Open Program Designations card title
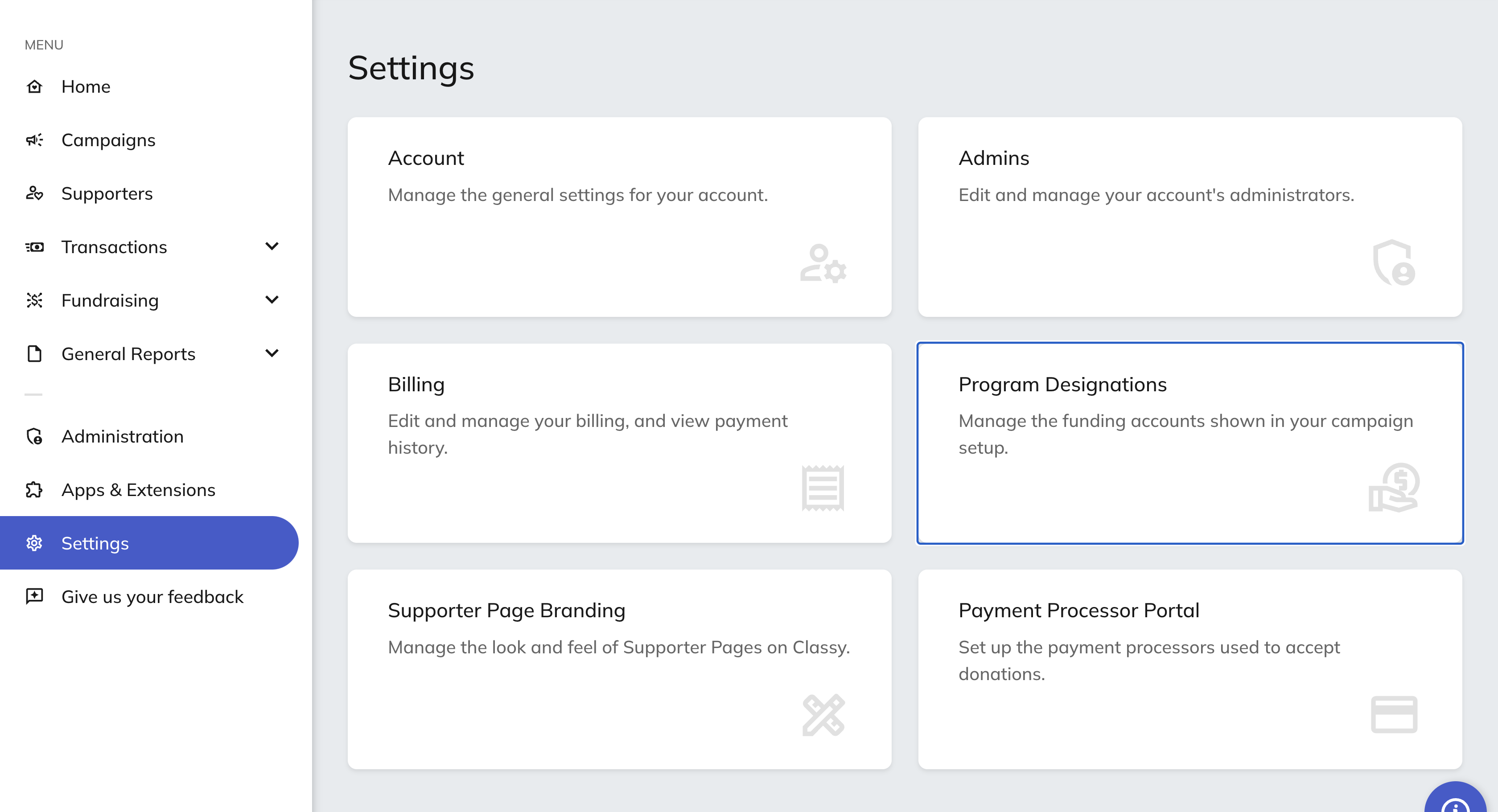Image resolution: width=1498 pixels, height=812 pixels. pos(1062,385)
